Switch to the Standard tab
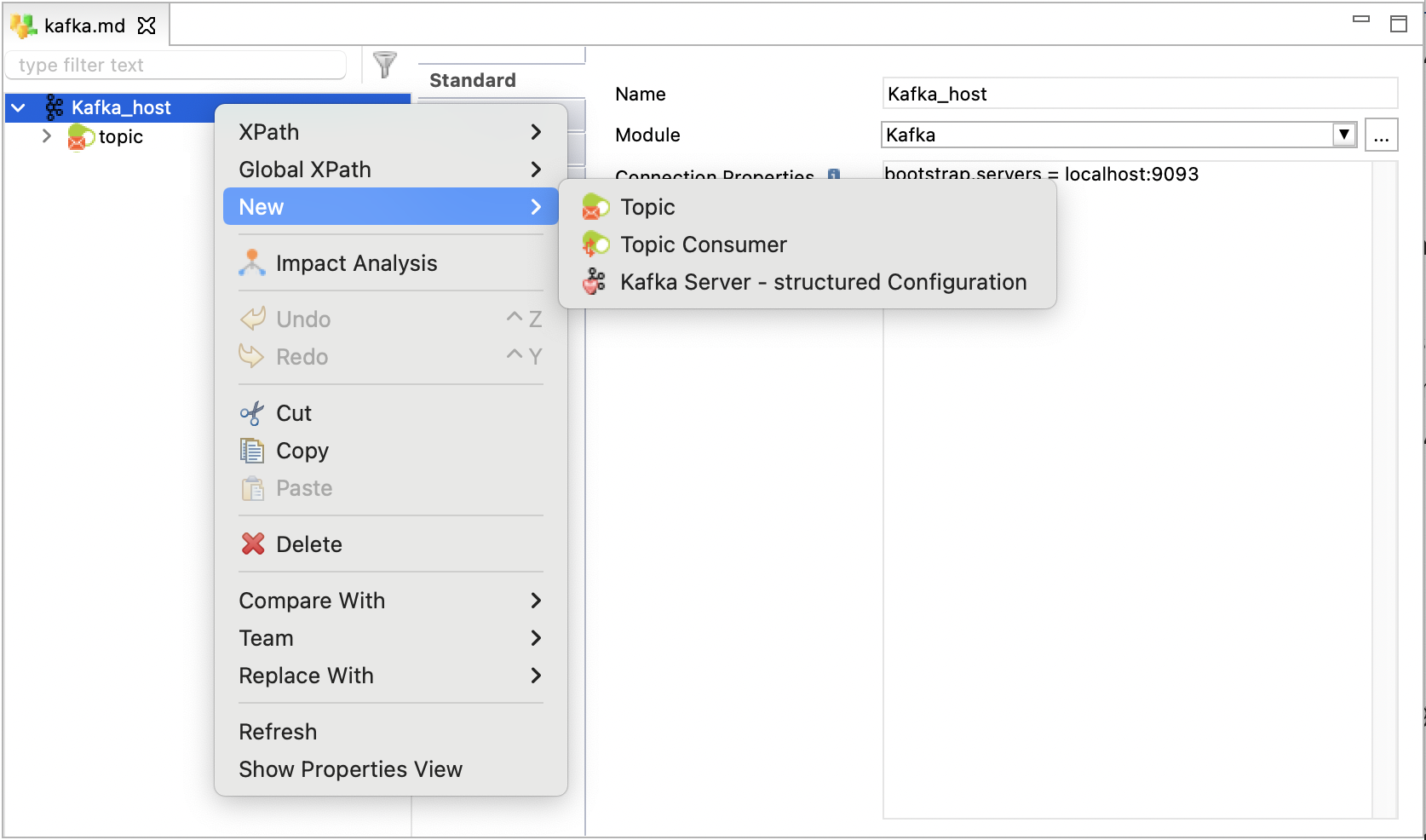Viewport: 1426px width, 840px height. tap(470, 79)
